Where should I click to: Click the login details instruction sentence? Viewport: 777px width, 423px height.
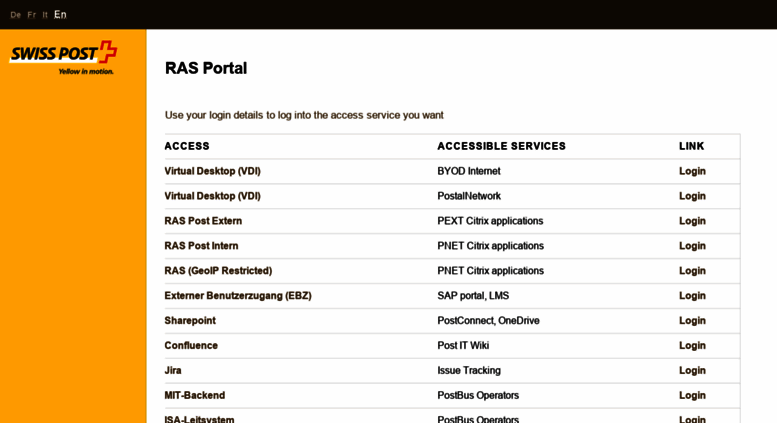(304, 115)
